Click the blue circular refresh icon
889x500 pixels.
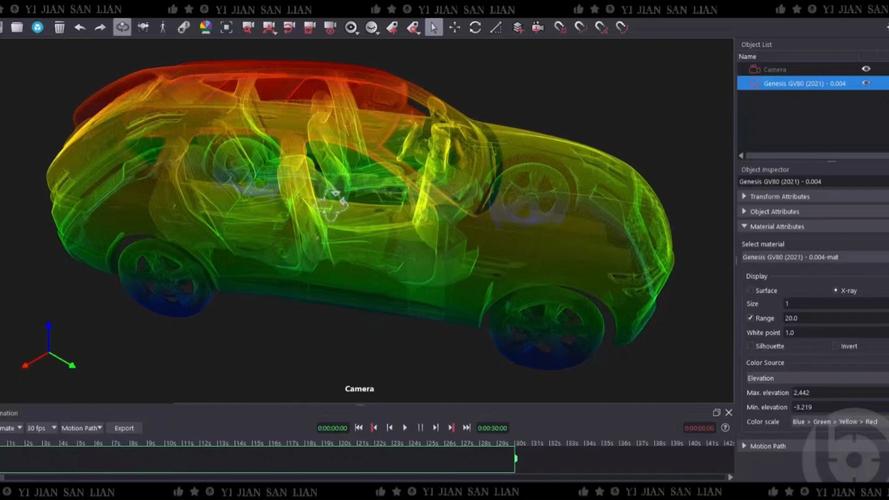click(37, 27)
